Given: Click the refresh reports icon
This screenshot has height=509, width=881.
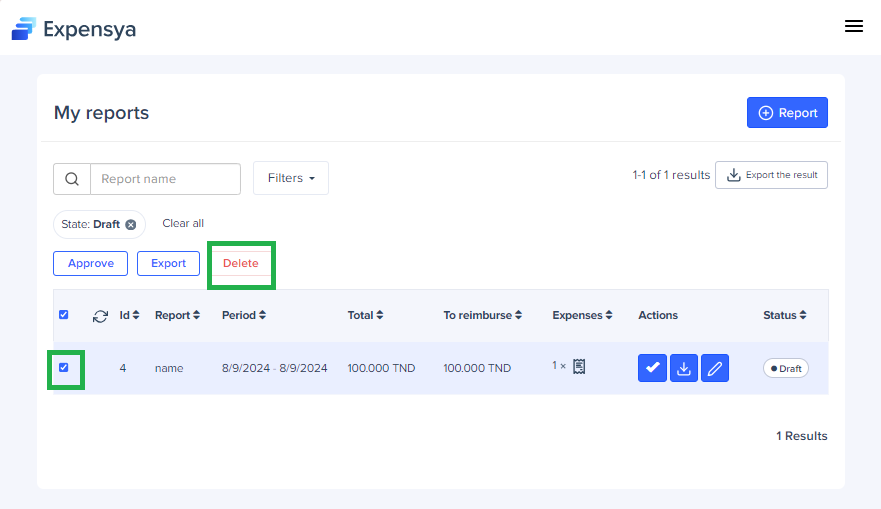Looking at the screenshot, I should [100, 316].
